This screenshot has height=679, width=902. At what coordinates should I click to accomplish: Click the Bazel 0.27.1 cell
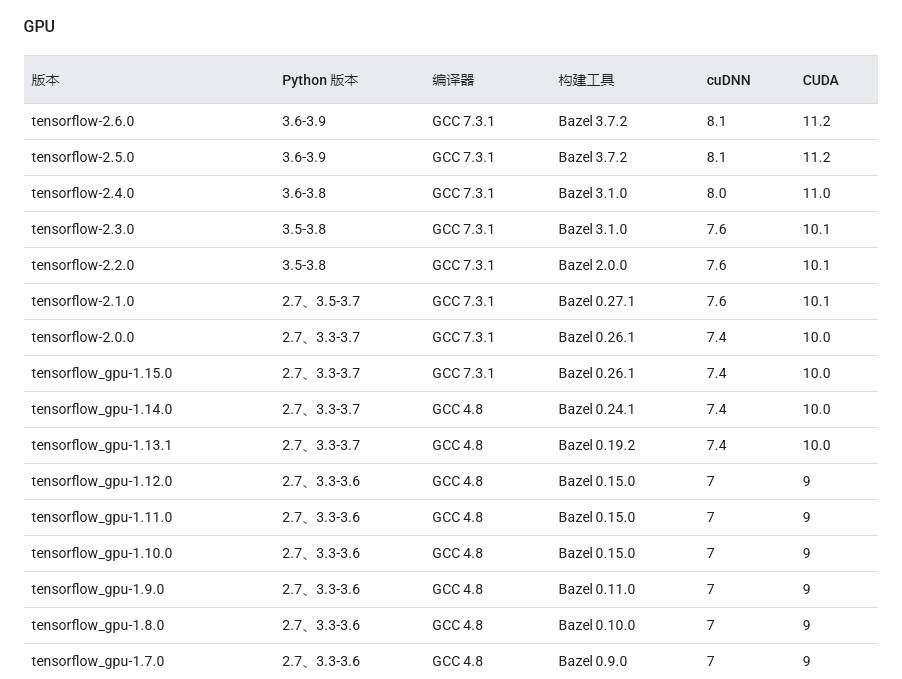pyautogui.click(x=597, y=301)
